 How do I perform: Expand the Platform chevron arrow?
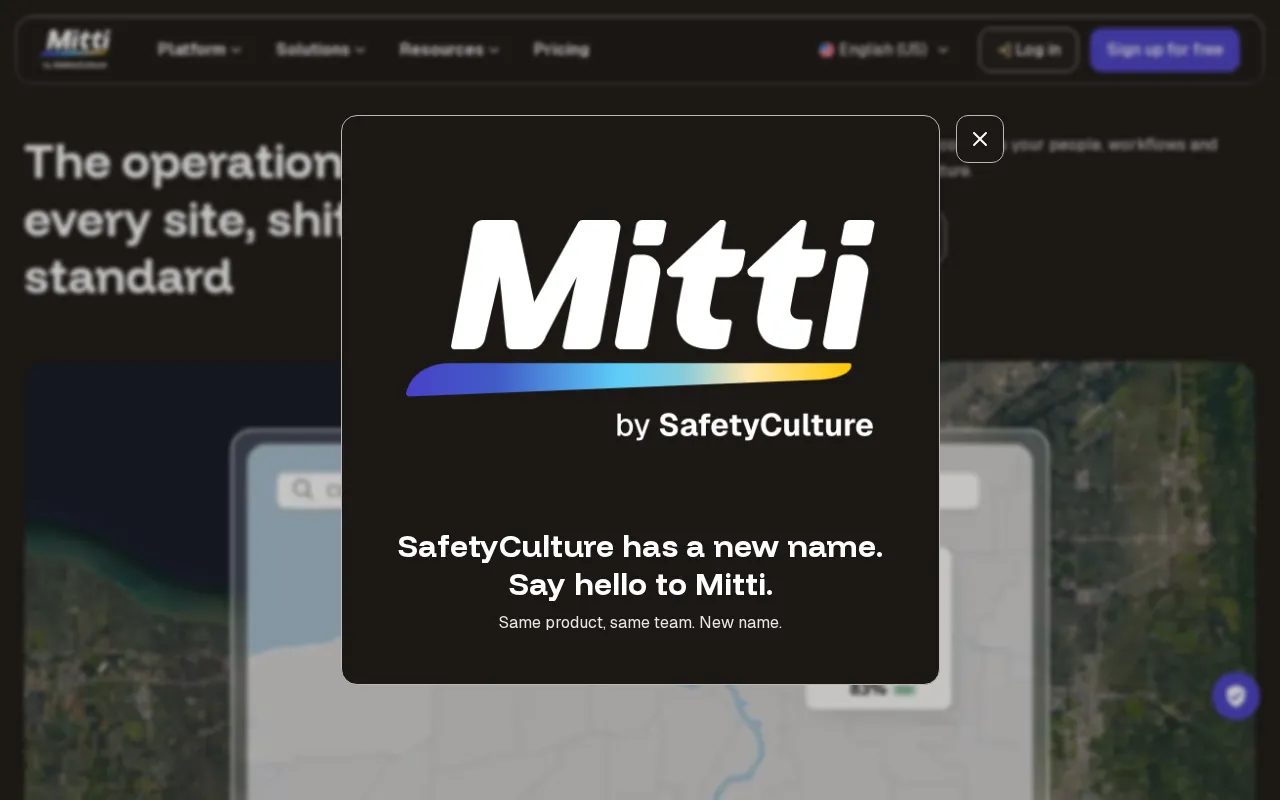pyautogui.click(x=236, y=50)
